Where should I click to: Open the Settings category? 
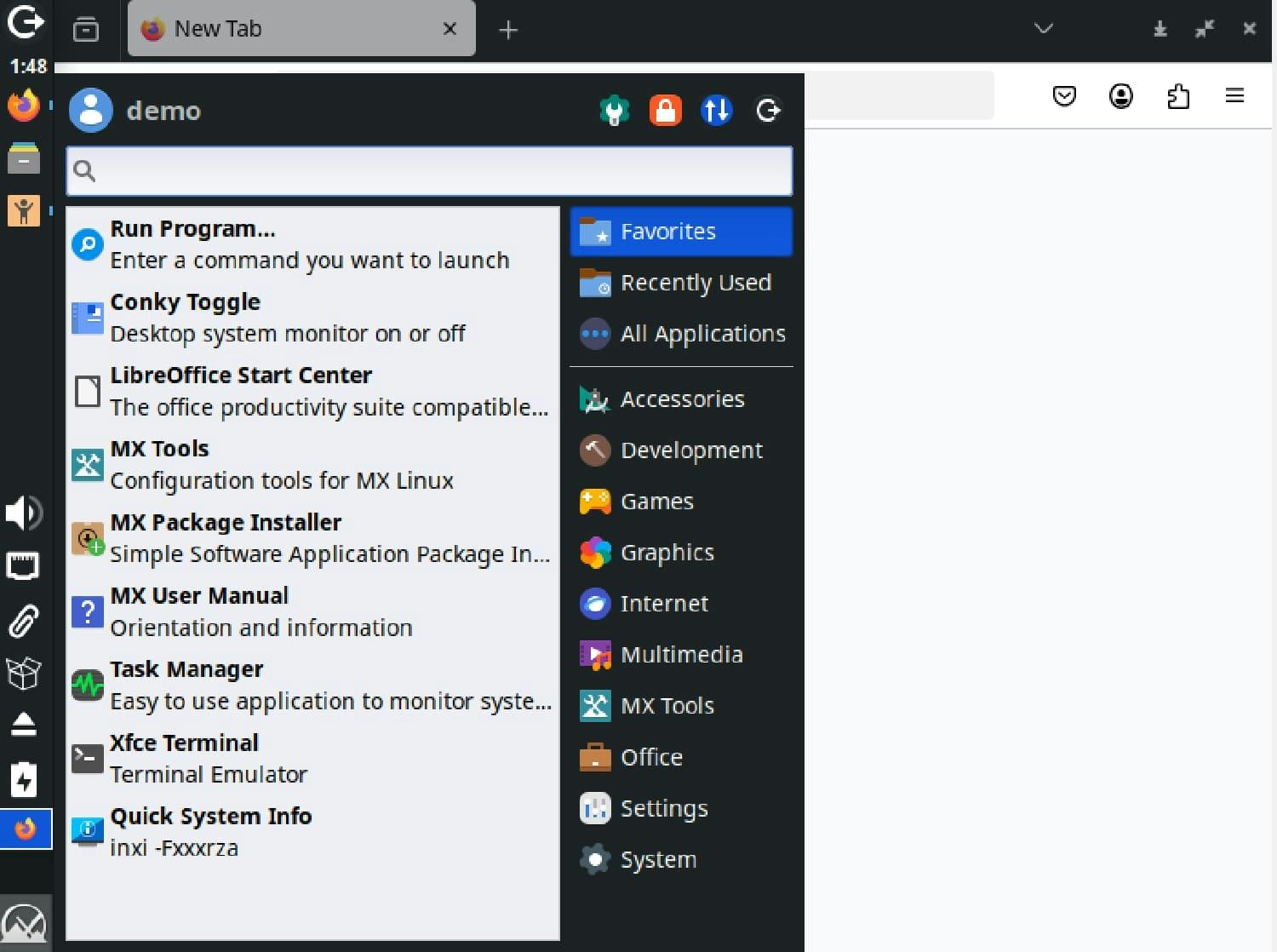pos(681,808)
